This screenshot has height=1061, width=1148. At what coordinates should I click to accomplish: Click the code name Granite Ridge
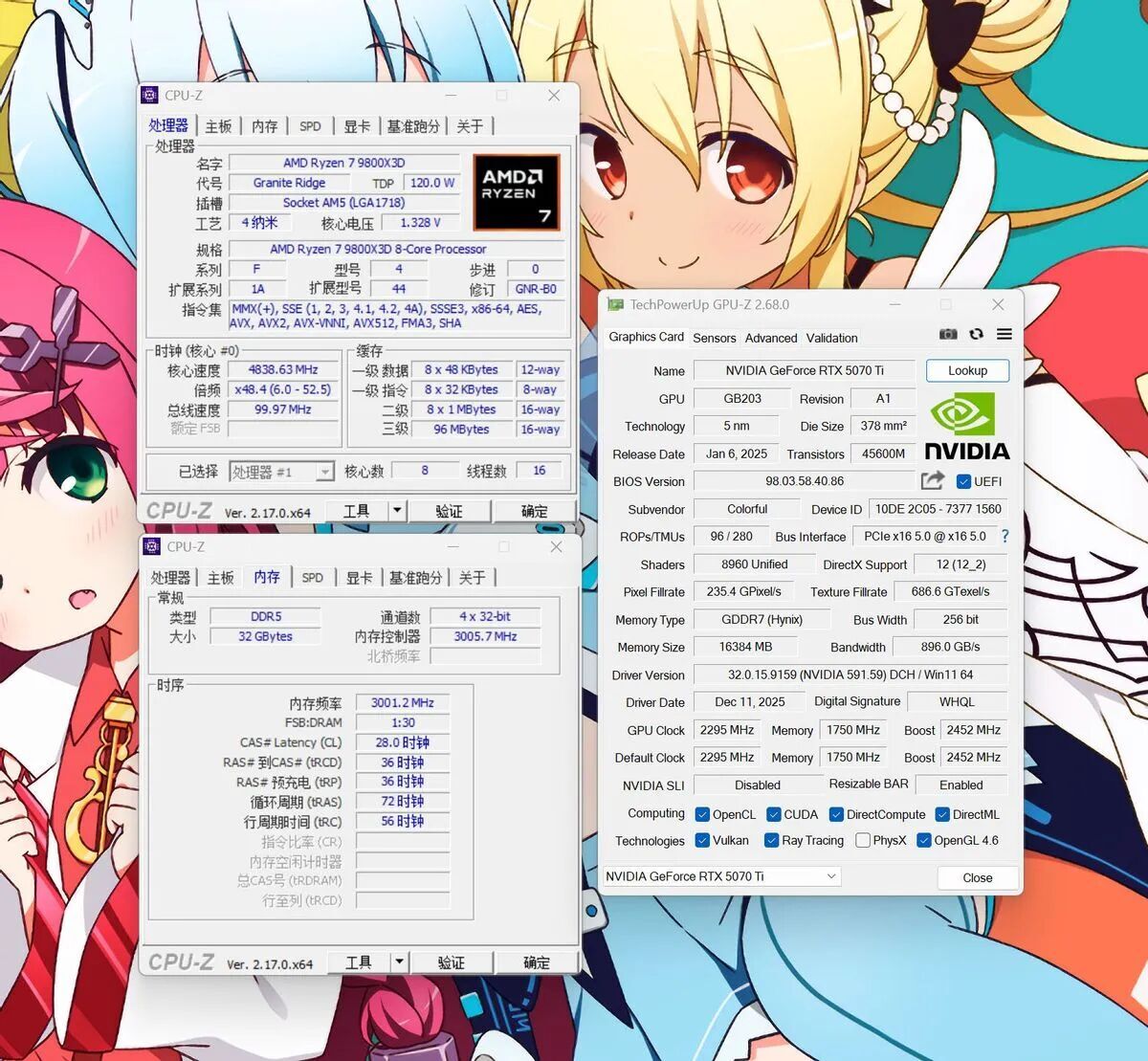[x=289, y=183]
